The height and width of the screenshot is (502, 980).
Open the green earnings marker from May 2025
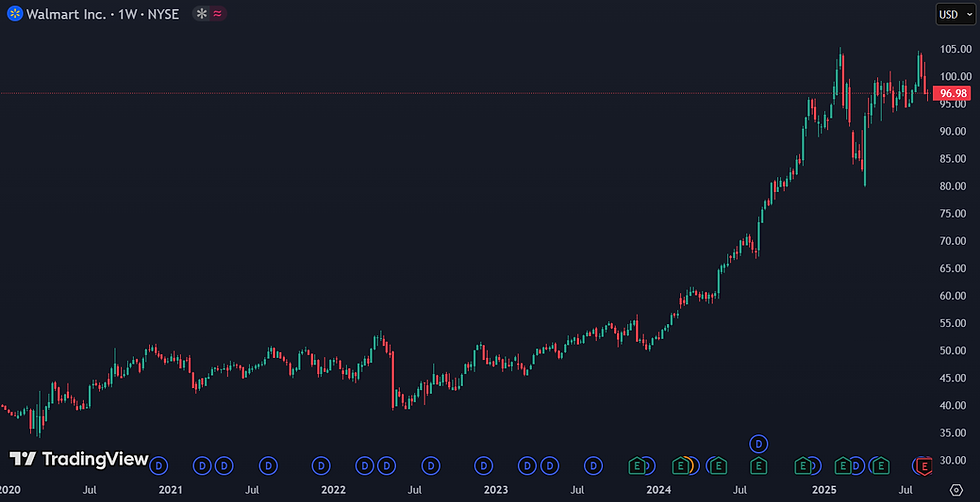(881, 466)
